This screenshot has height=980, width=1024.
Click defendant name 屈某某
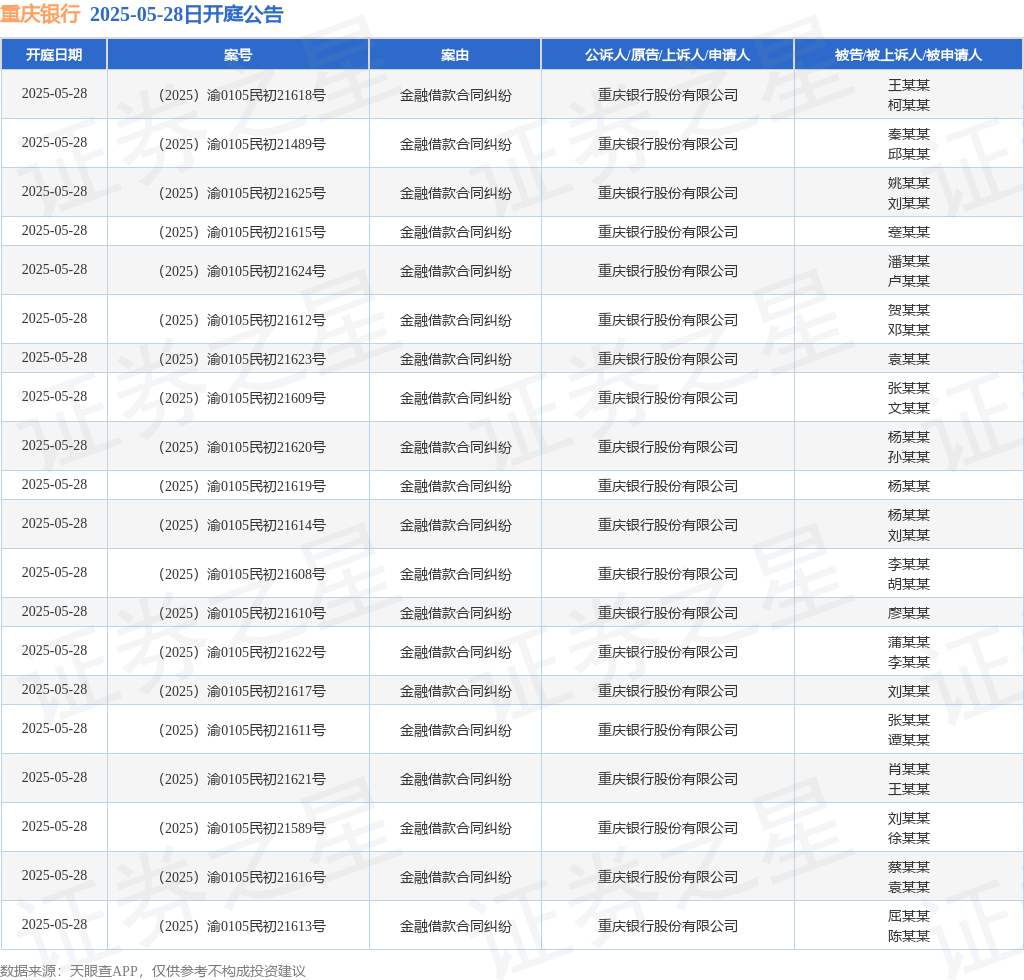[x=908, y=917]
